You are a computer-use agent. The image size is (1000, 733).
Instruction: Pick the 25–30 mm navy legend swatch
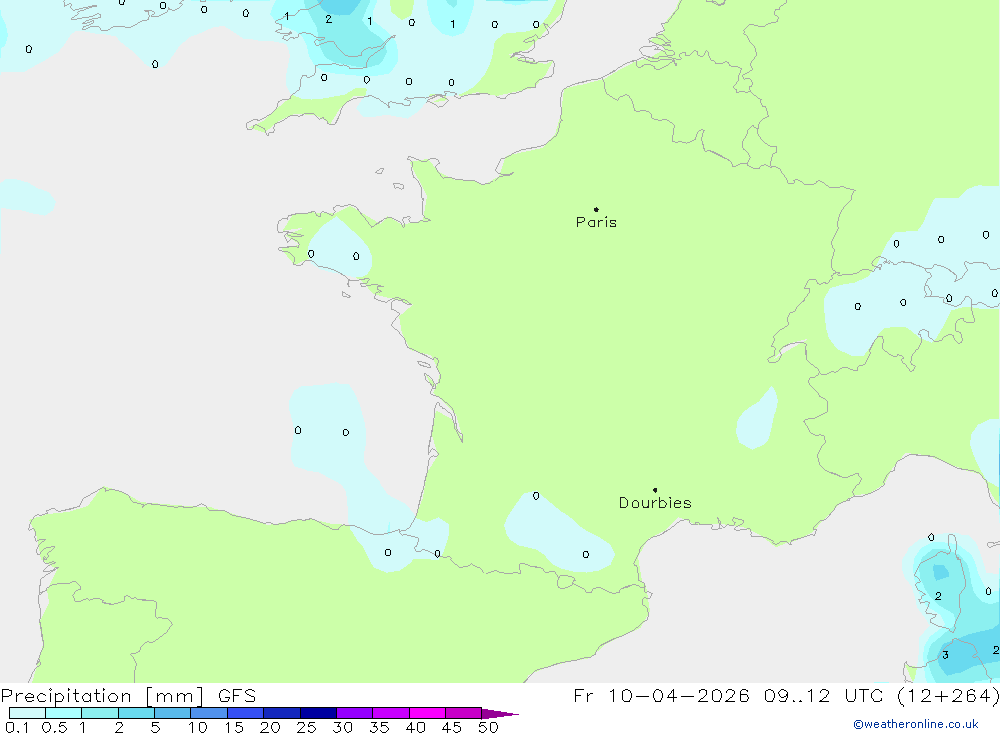click(x=318, y=713)
